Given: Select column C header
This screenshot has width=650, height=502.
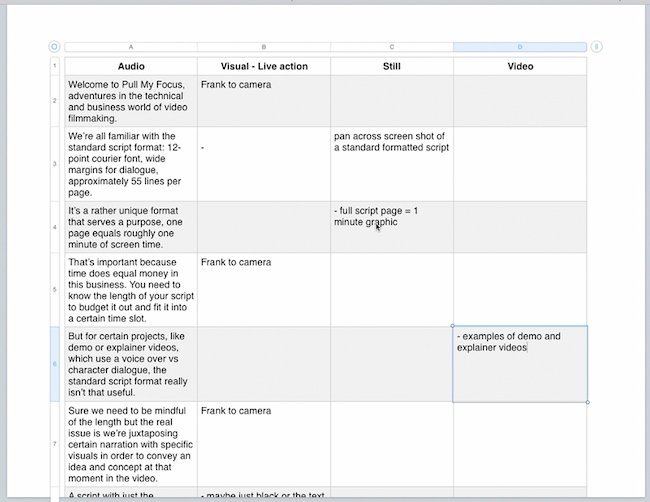Looking at the screenshot, I should tap(392, 47).
